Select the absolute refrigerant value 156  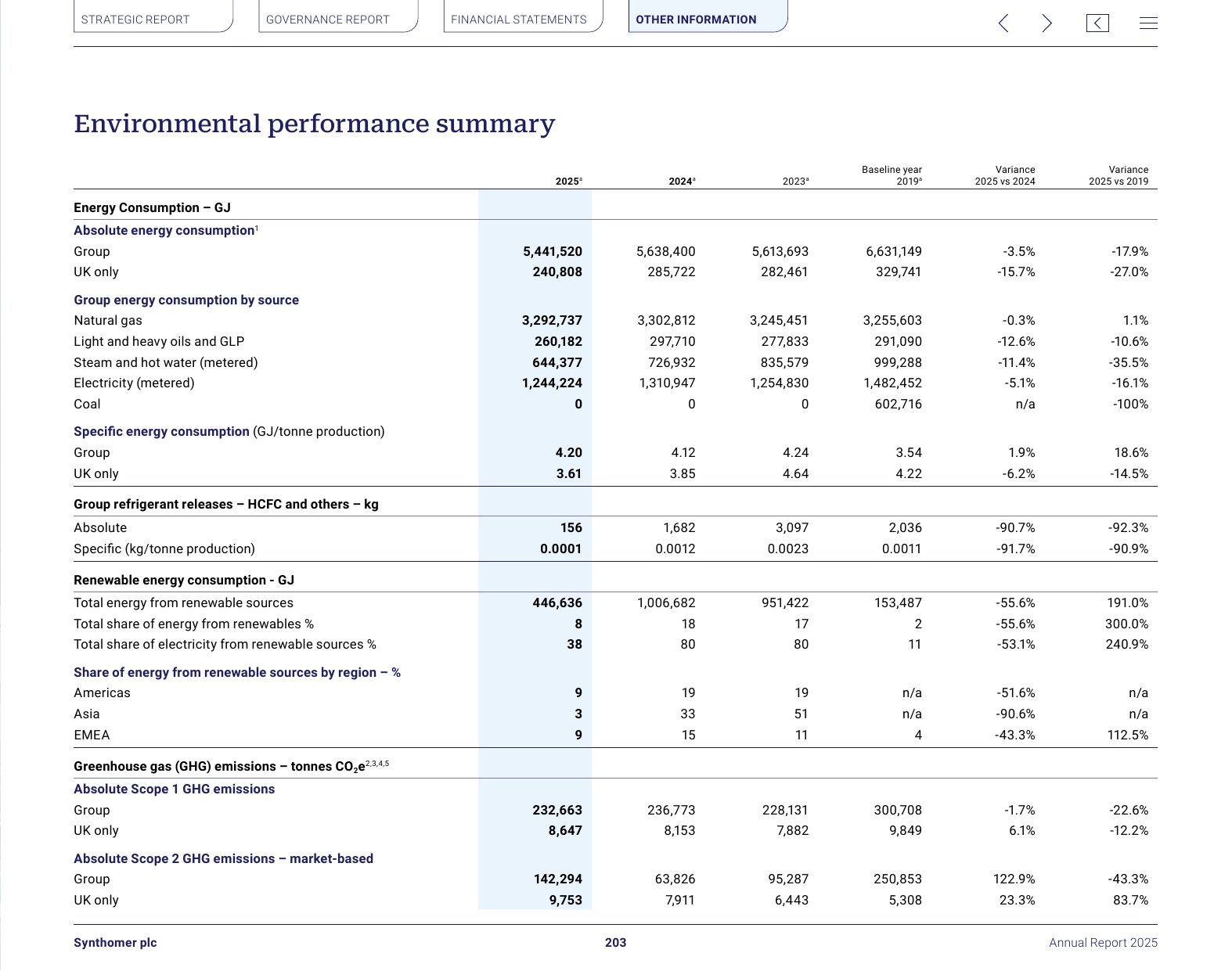(x=571, y=527)
